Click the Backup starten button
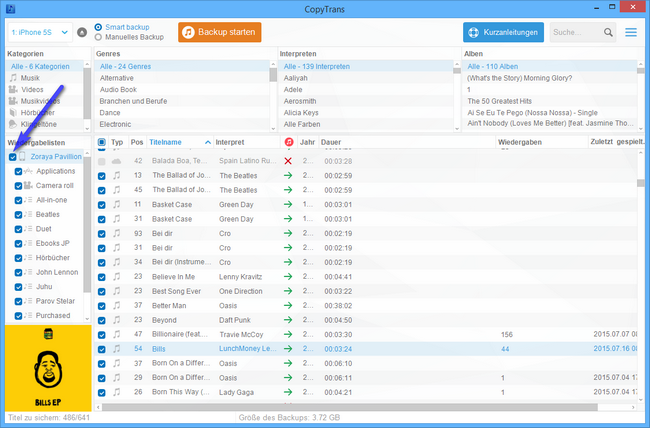The width and height of the screenshot is (650, 428). click(x=219, y=32)
